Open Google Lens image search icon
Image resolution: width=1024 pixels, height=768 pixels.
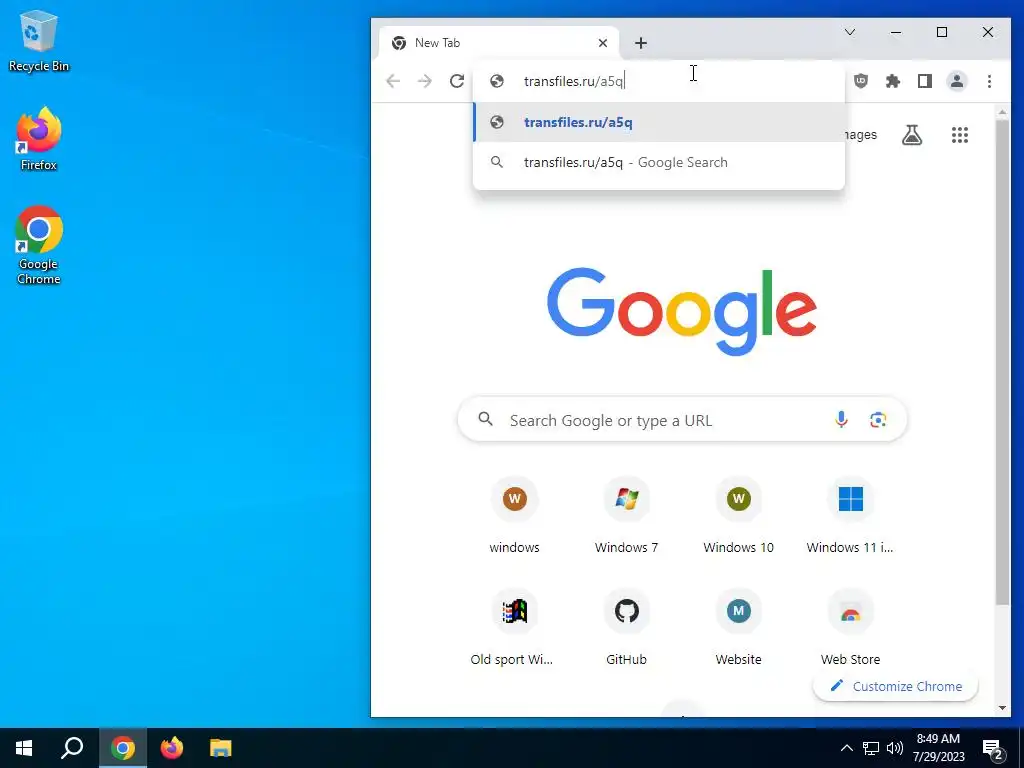pos(878,419)
